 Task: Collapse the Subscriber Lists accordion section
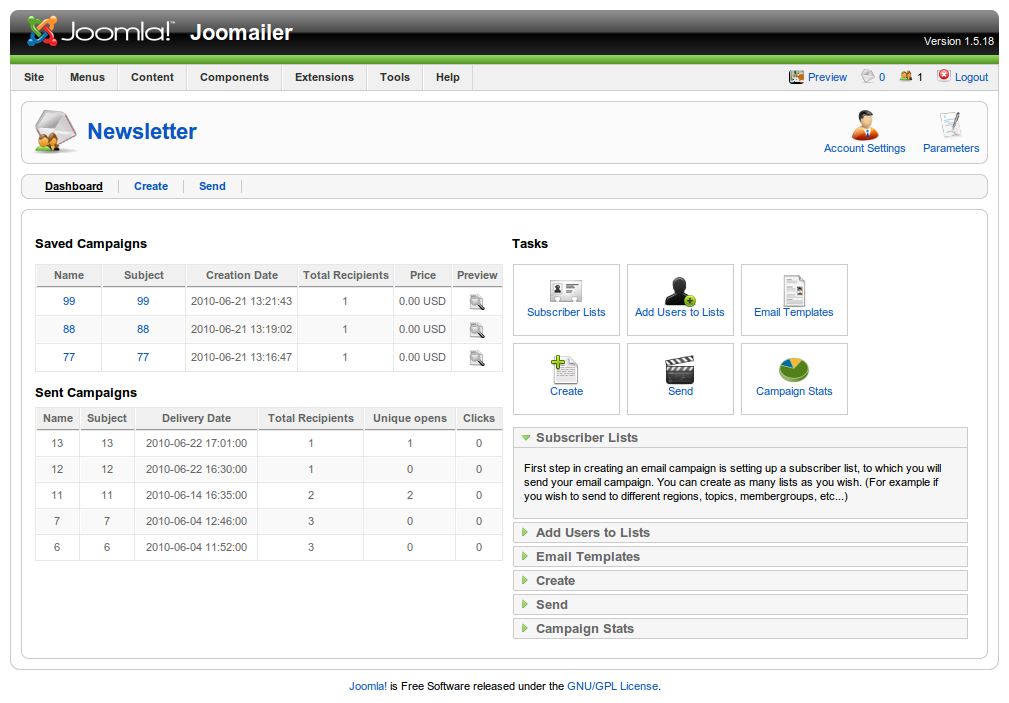tap(586, 438)
